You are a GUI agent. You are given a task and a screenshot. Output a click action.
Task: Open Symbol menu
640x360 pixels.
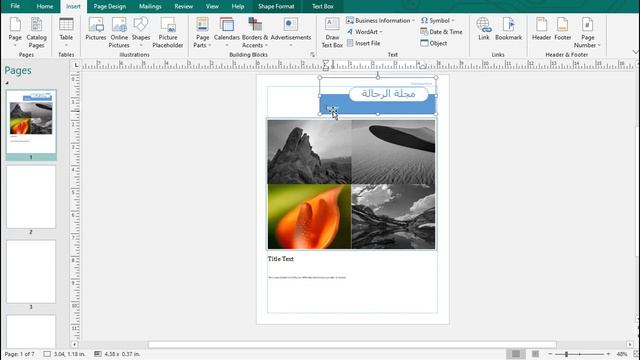coord(438,20)
